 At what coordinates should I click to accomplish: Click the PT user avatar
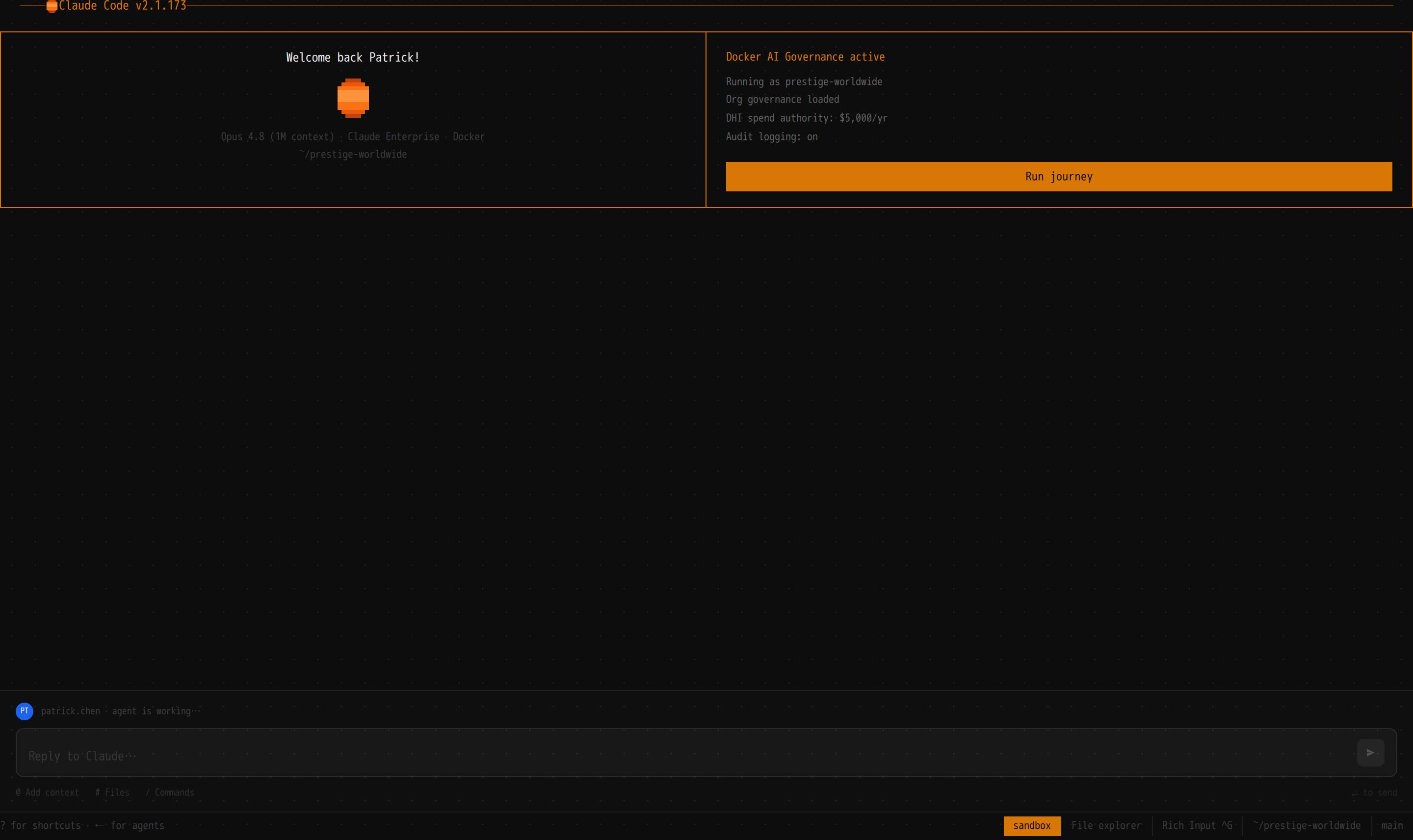pos(25,711)
